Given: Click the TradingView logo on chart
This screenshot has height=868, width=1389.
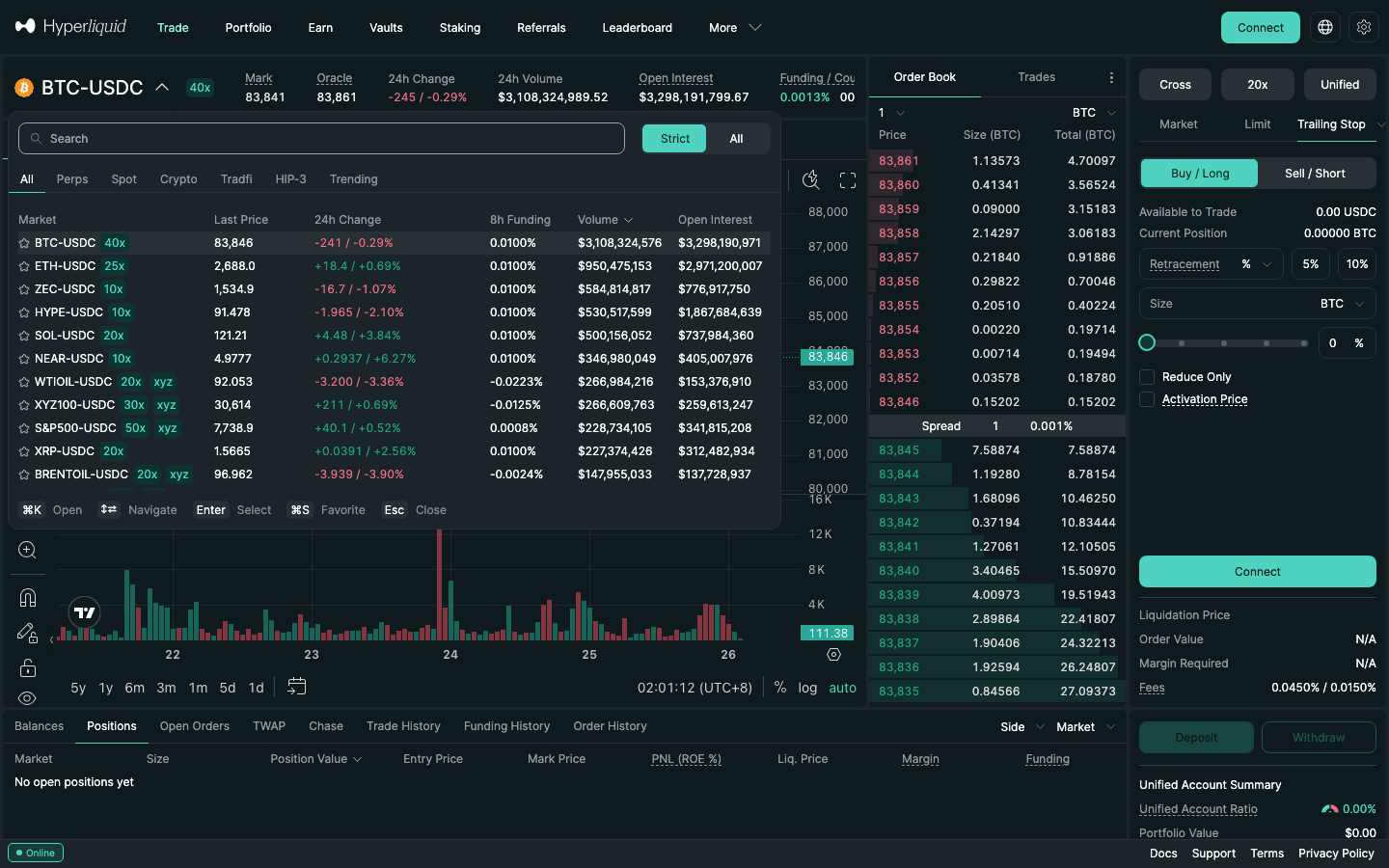Looking at the screenshot, I should [x=85, y=612].
